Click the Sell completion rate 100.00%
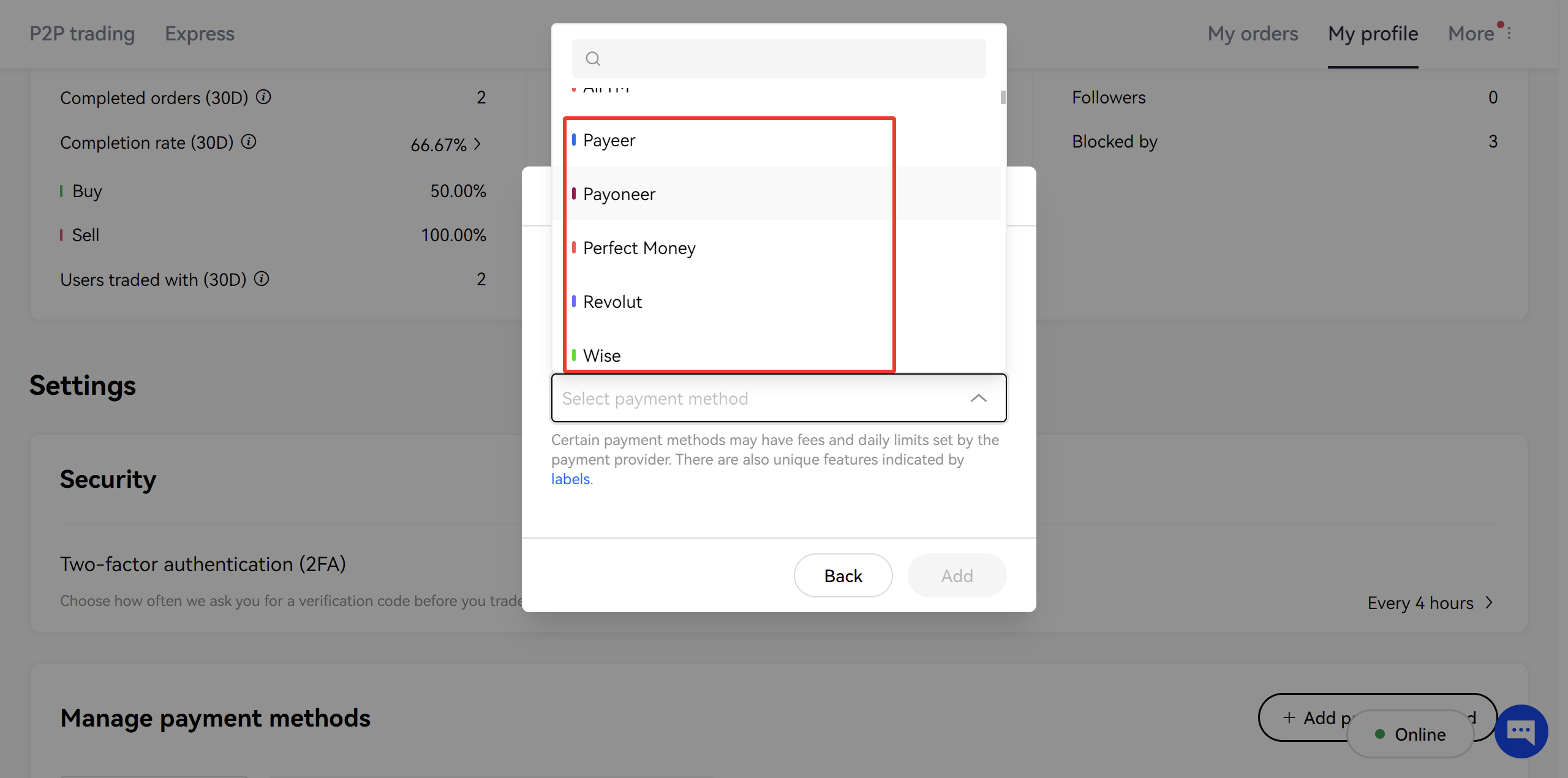The image size is (1568, 778). click(x=453, y=235)
